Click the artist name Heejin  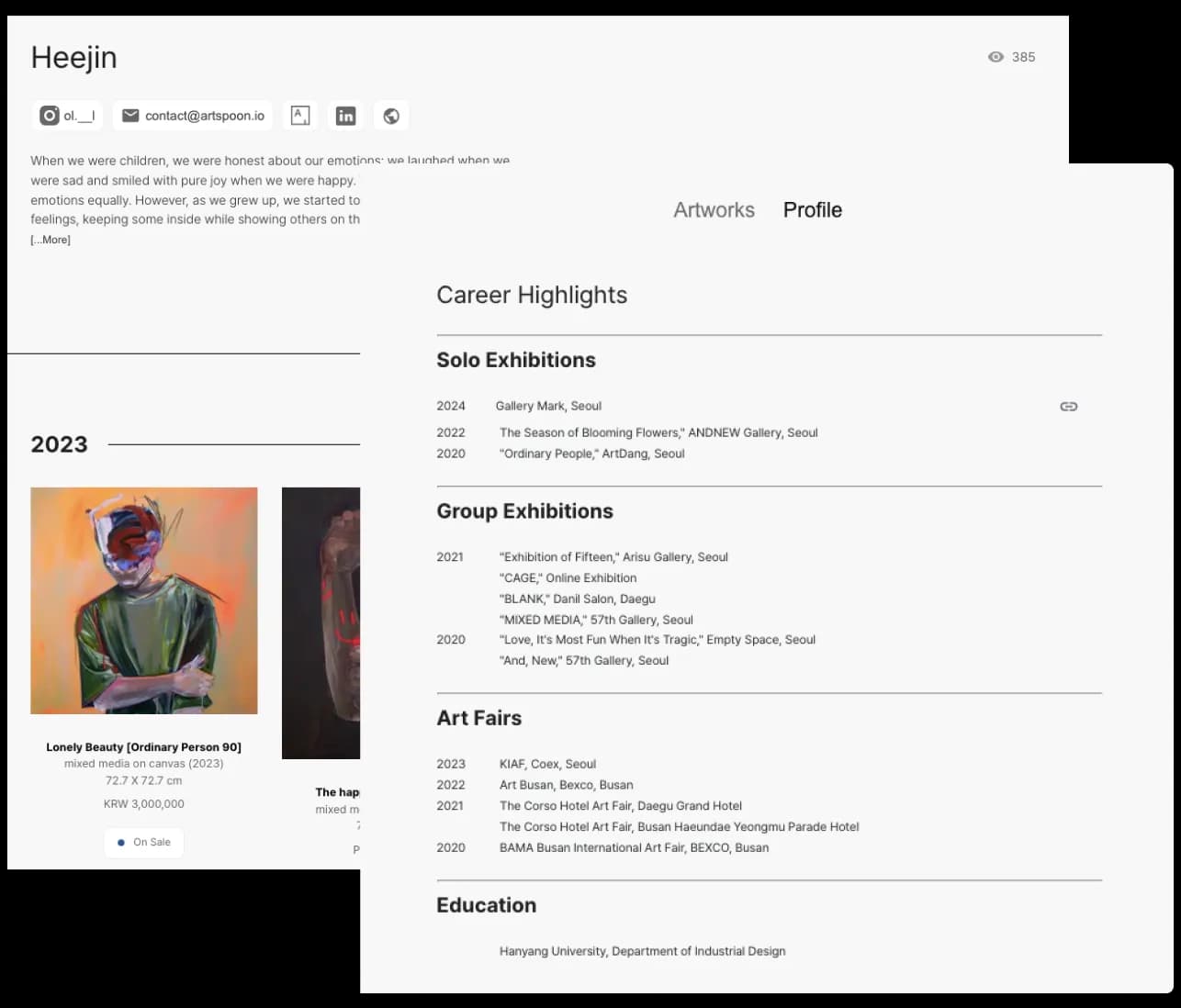pyautogui.click(x=74, y=57)
